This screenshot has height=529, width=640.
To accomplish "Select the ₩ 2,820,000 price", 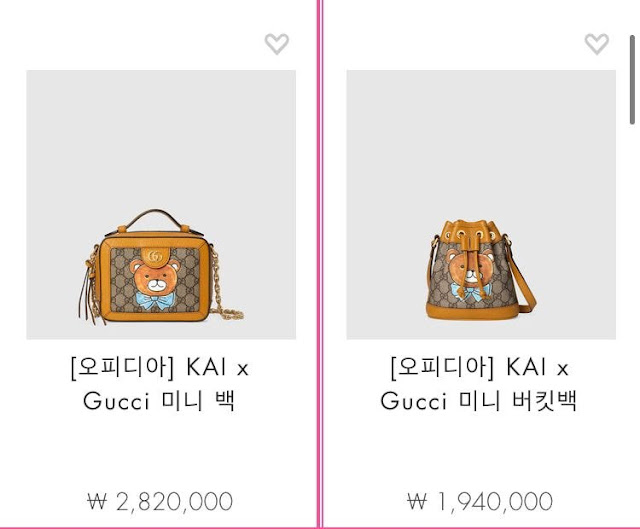I will (x=160, y=502).
